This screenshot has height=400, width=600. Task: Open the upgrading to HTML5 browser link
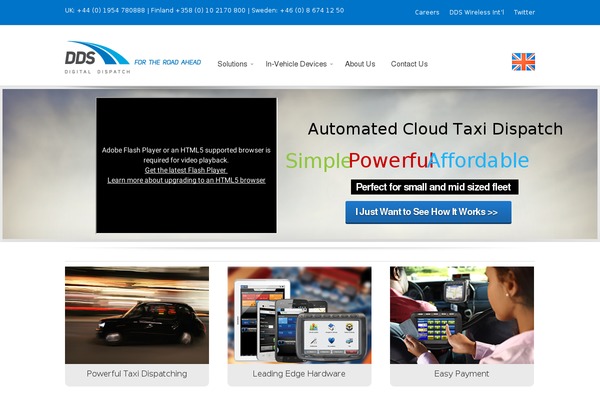point(186,180)
